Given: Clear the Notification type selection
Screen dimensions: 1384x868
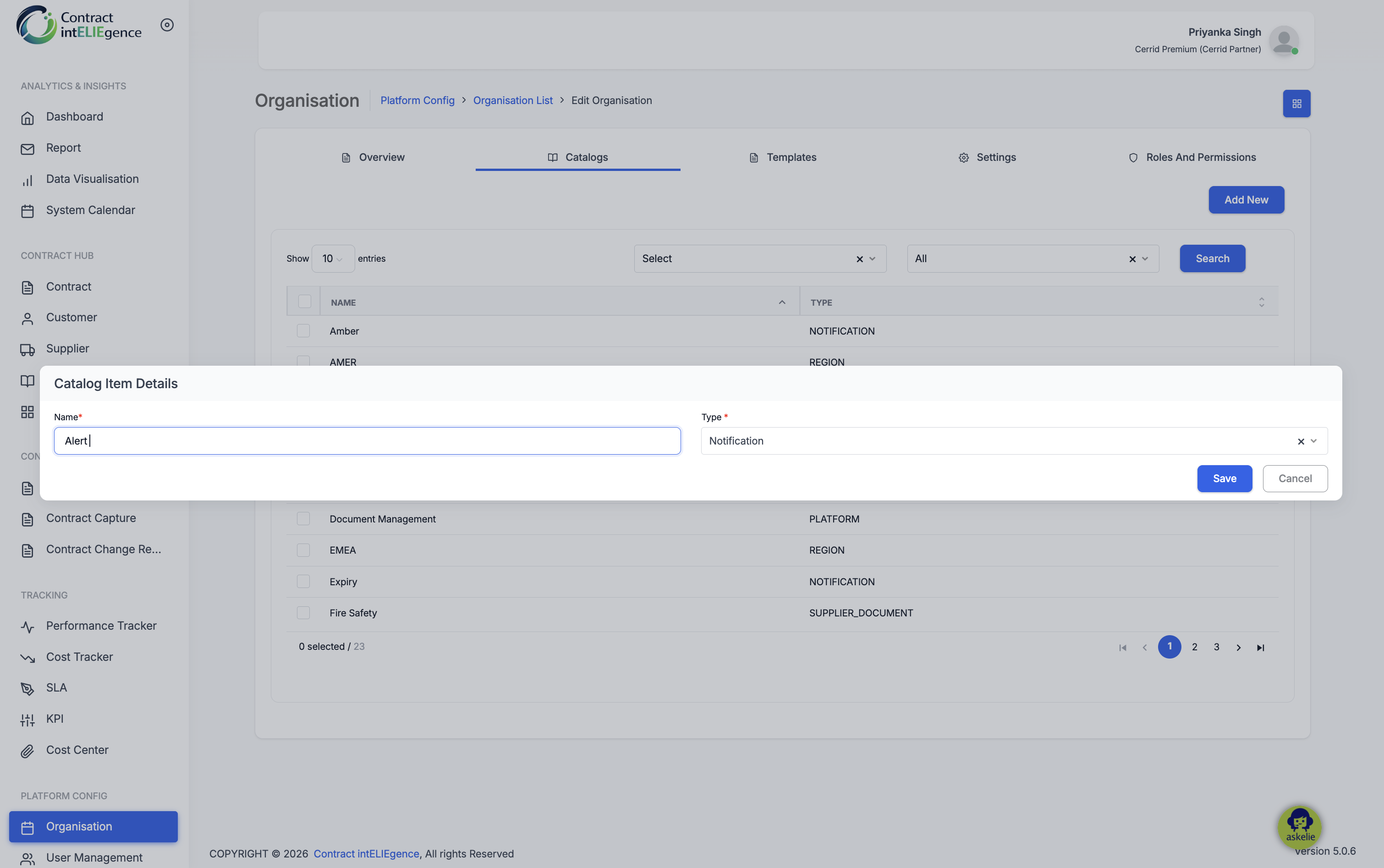Looking at the screenshot, I should click(x=1301, y=441).
